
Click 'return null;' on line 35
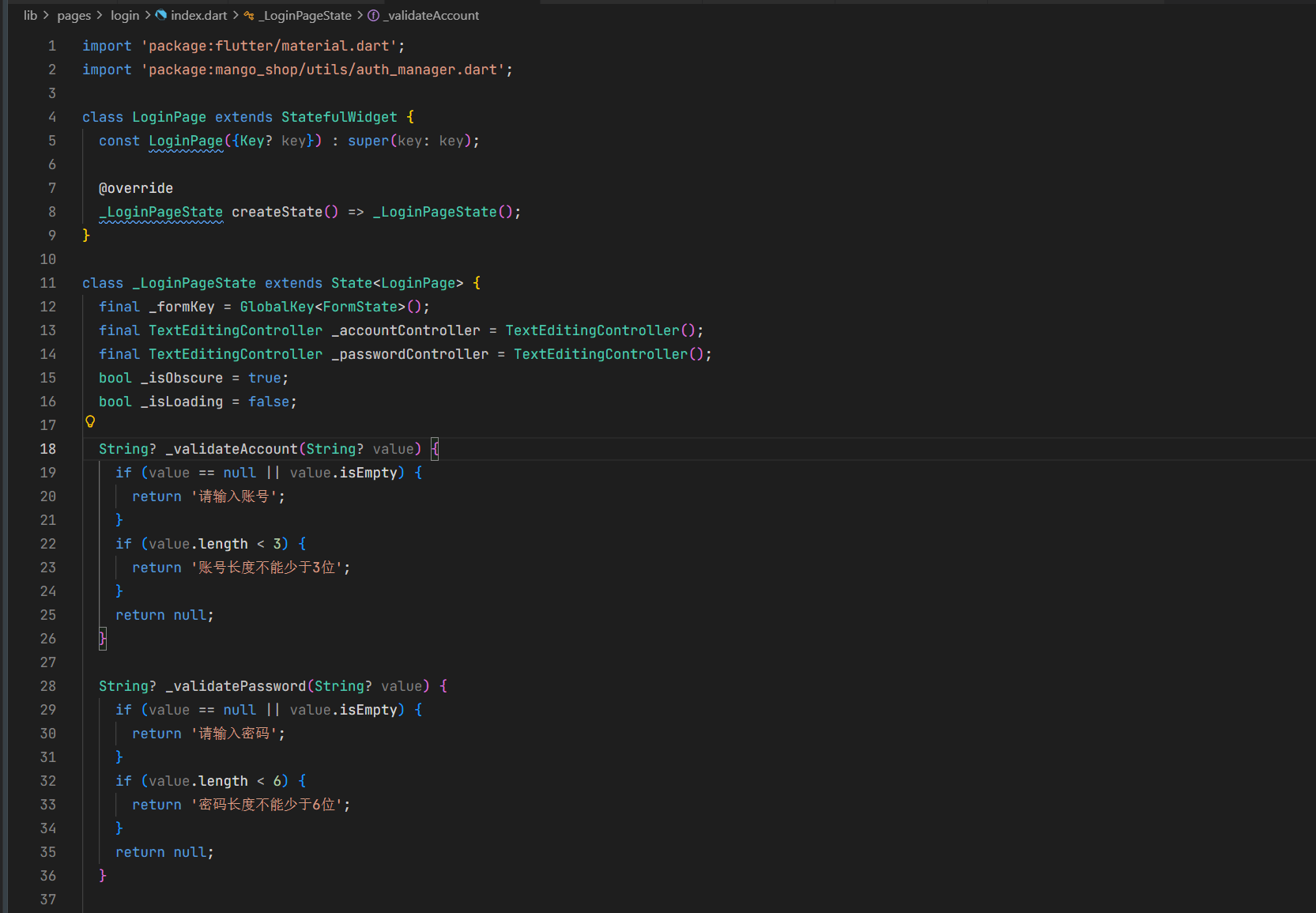click(164, 852)
